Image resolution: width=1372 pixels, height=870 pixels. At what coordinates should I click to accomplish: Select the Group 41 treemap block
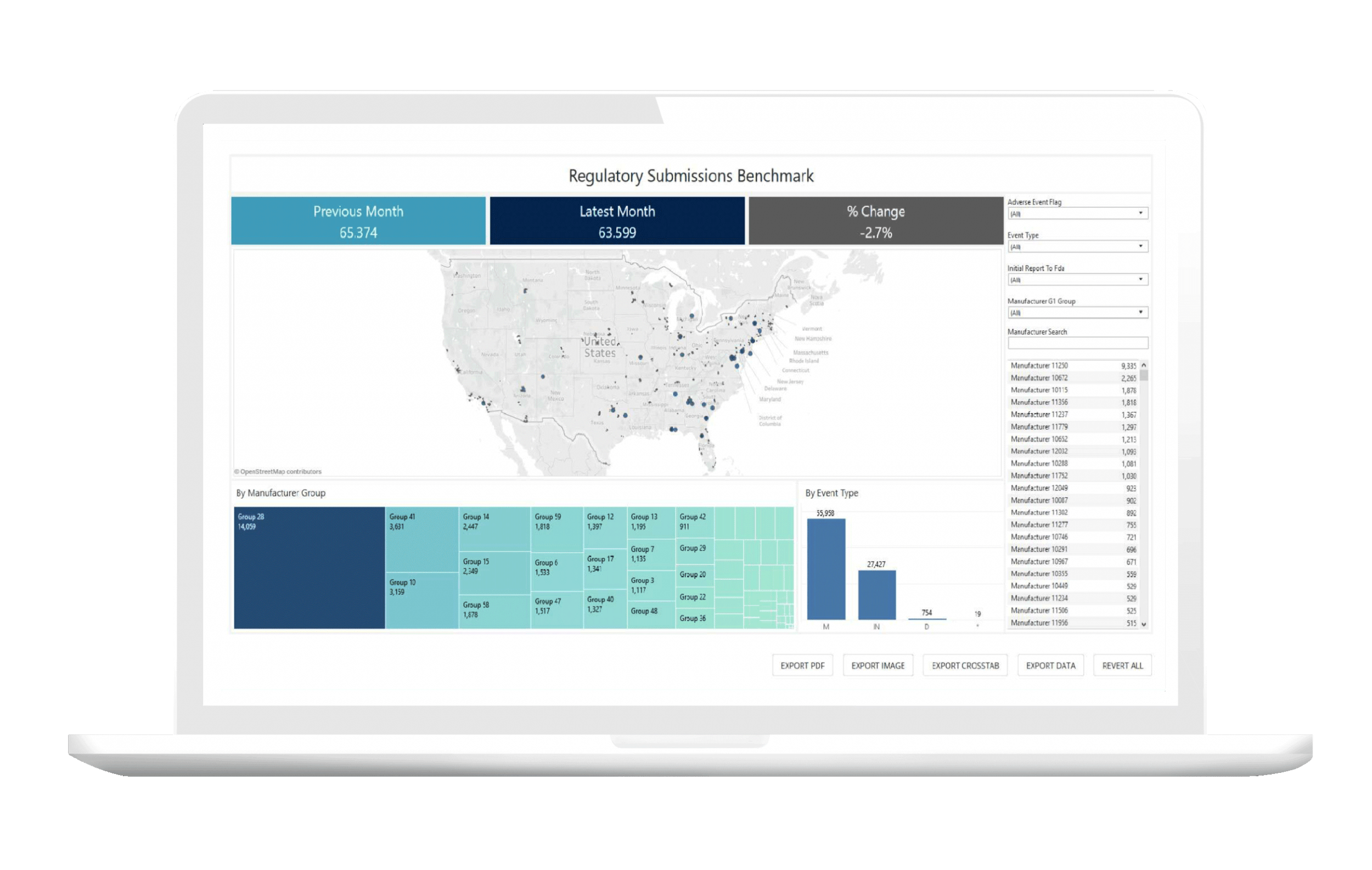point(421,539)
